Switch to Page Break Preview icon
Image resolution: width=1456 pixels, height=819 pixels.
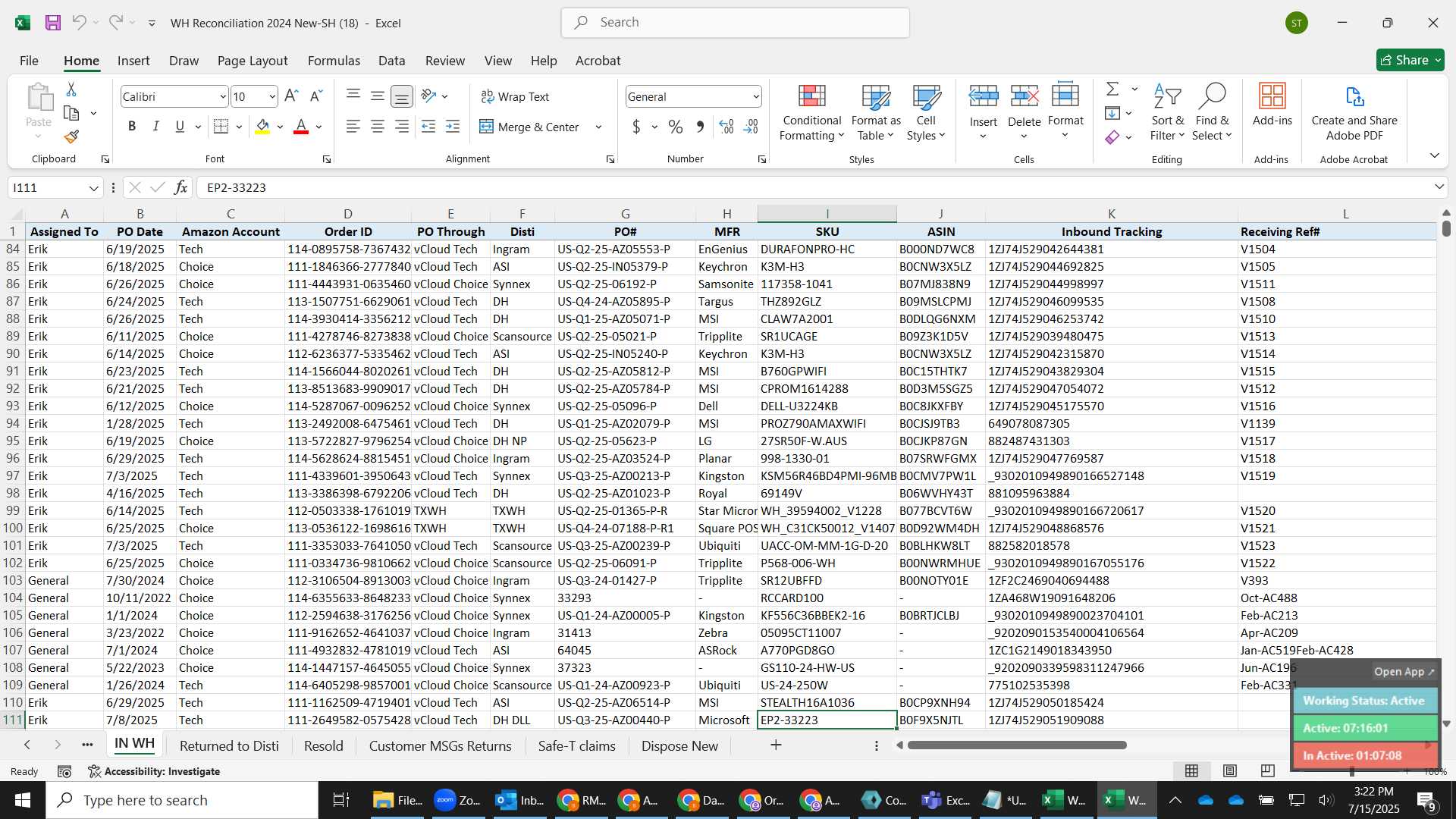(x=1268, y=771)
